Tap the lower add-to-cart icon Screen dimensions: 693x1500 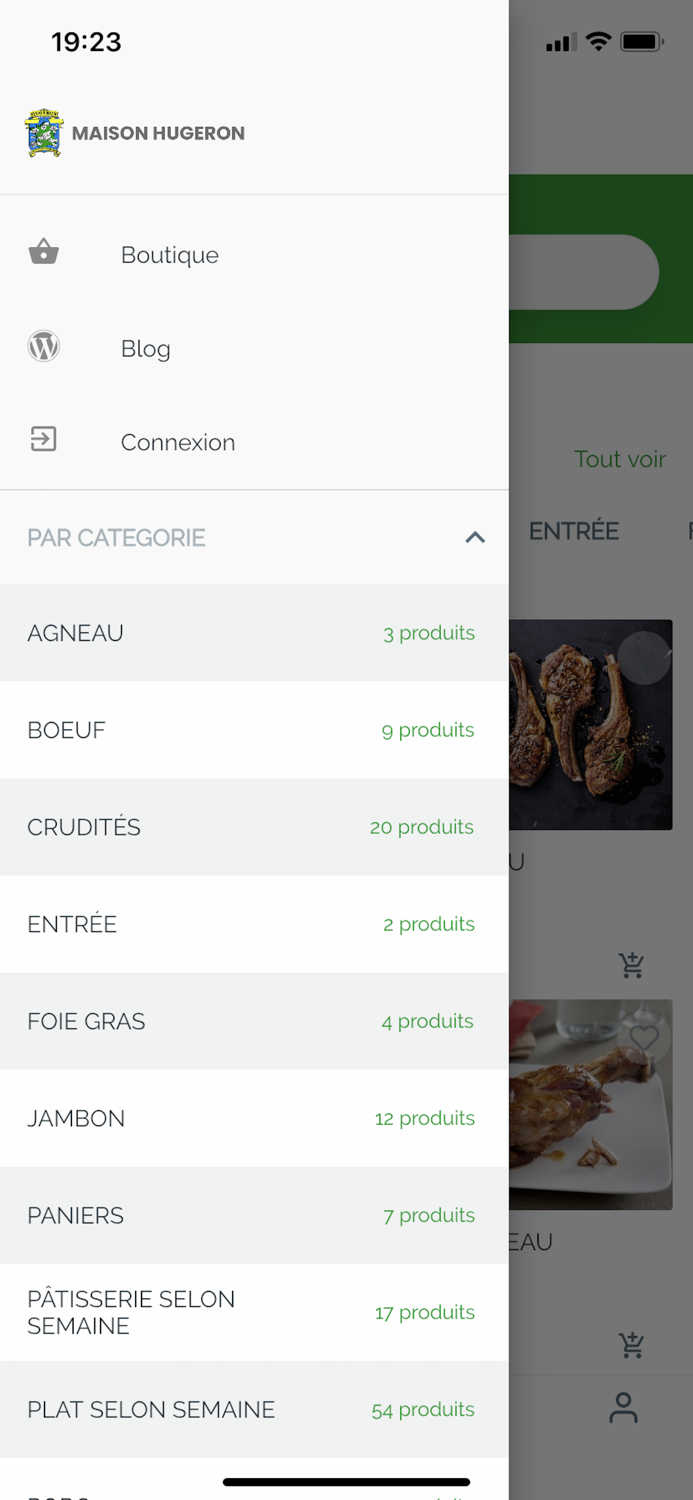631,1344
